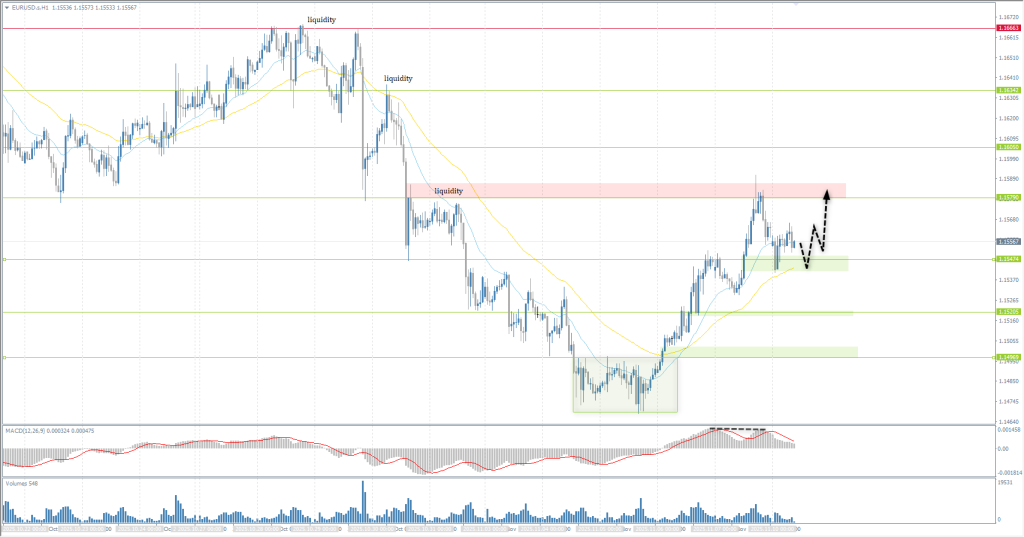Click the liquidity label inside red zone
The height and width of the screenshot is (537, 1024).
(x=448, y=190)
